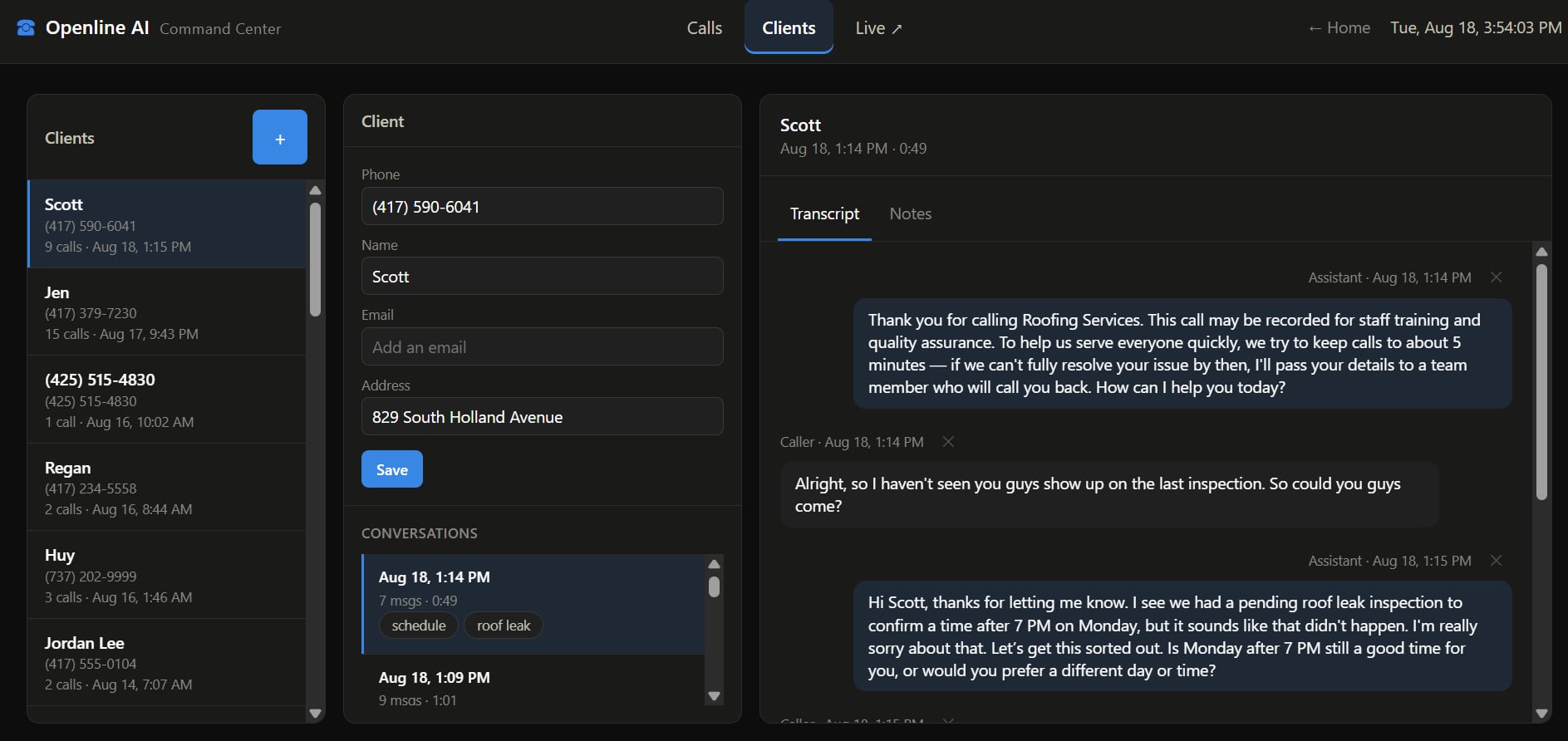Click the clients list scrollbar thumb

[315, 260]
